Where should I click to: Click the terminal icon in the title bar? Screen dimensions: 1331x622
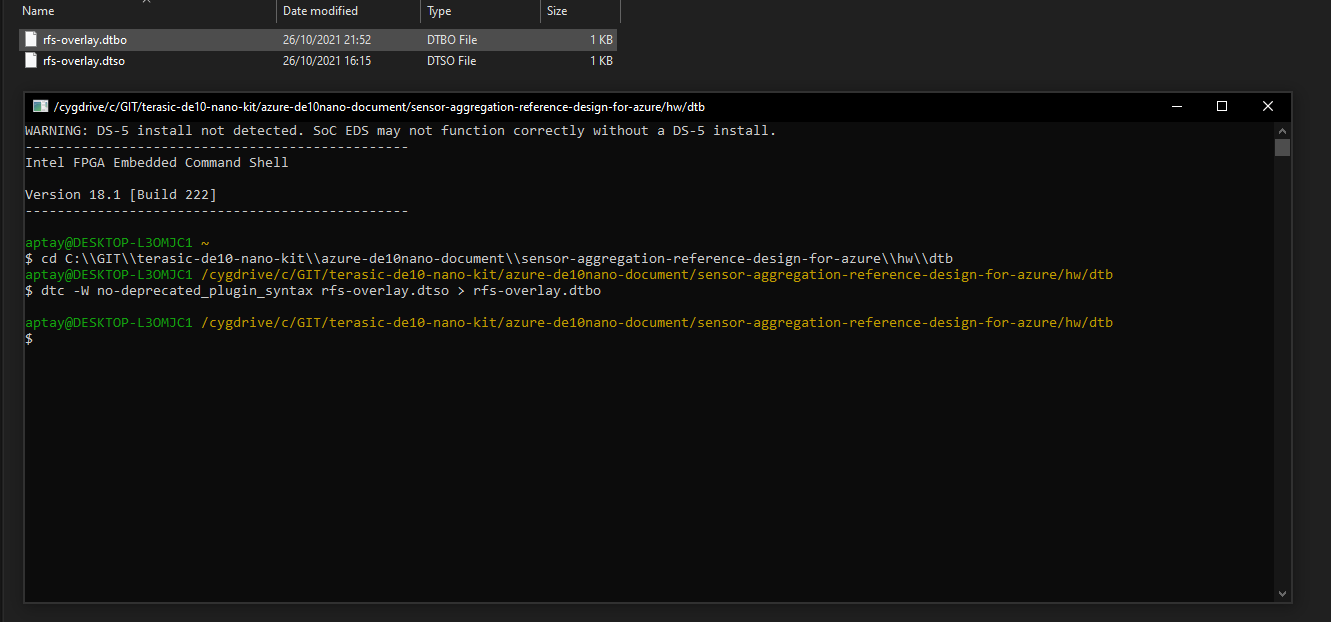click(40, 107)
